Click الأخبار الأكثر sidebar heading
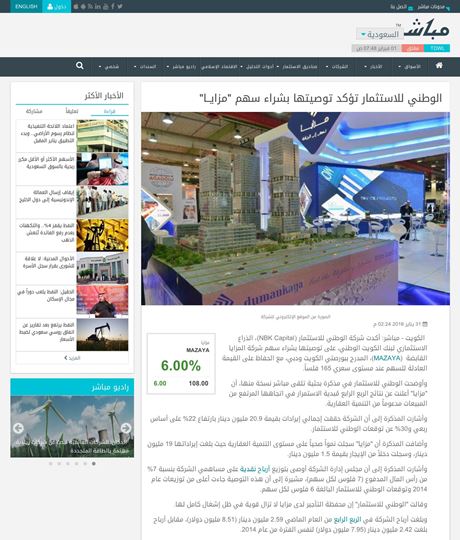The width and height of the screenshot is (460, 540). pyautogui.click(x=104, y=96)
